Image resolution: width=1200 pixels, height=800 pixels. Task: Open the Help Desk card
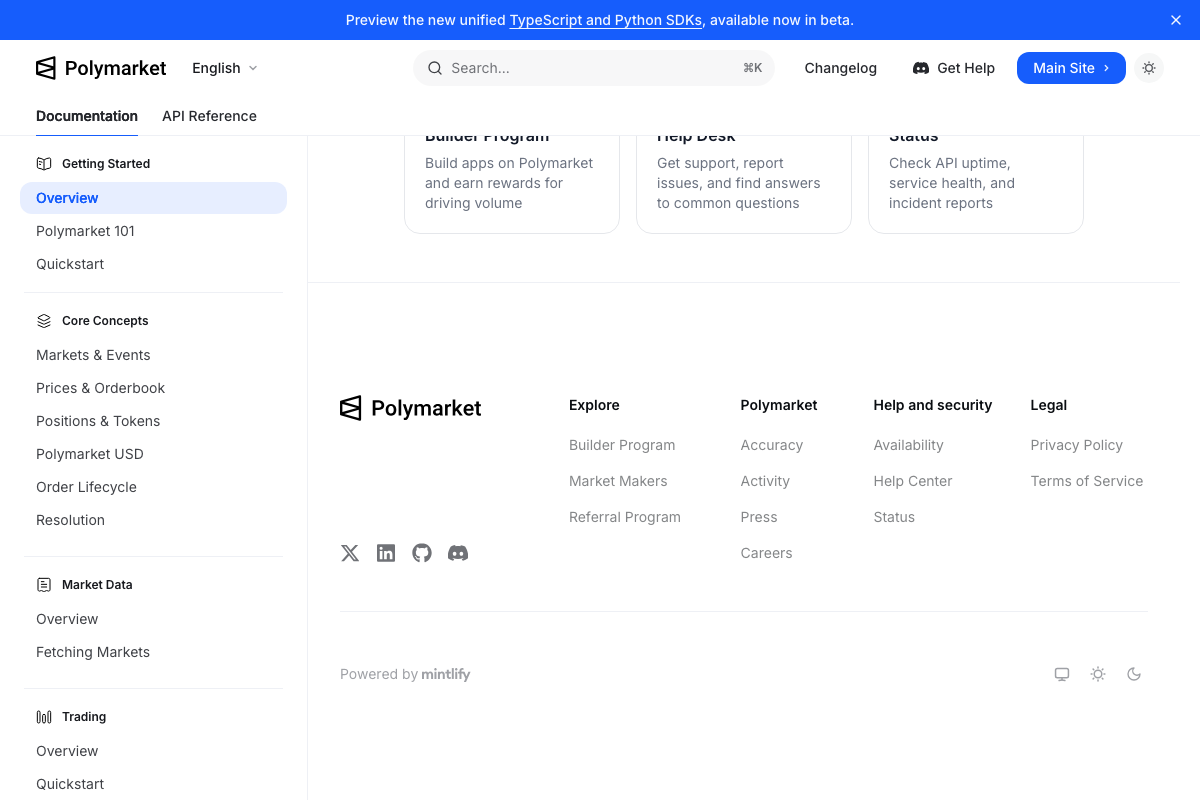pos(744,183)
